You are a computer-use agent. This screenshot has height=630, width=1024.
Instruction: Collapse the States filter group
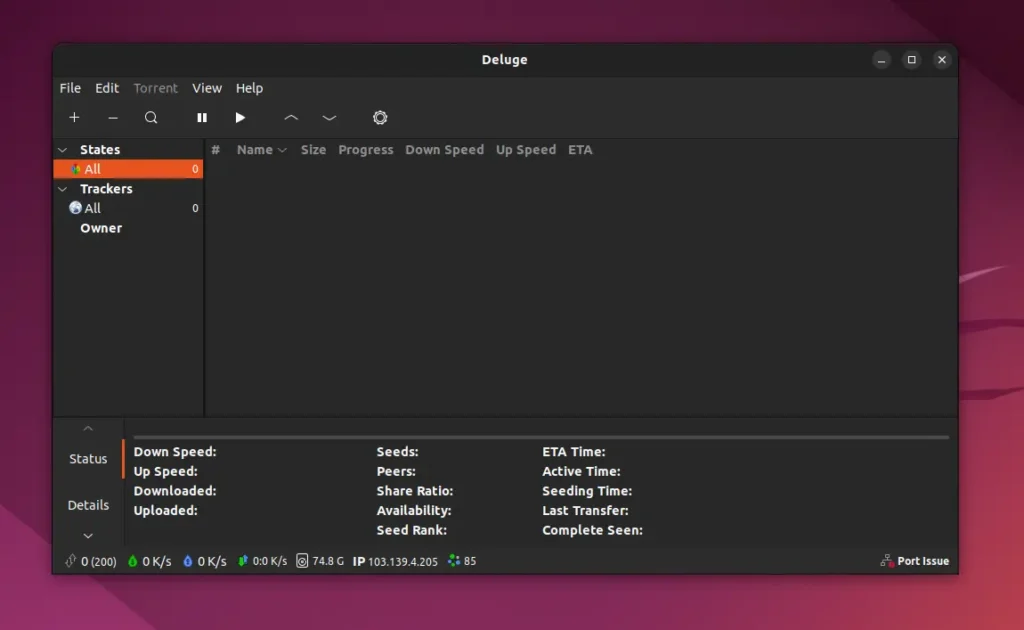tap(63, 150)
